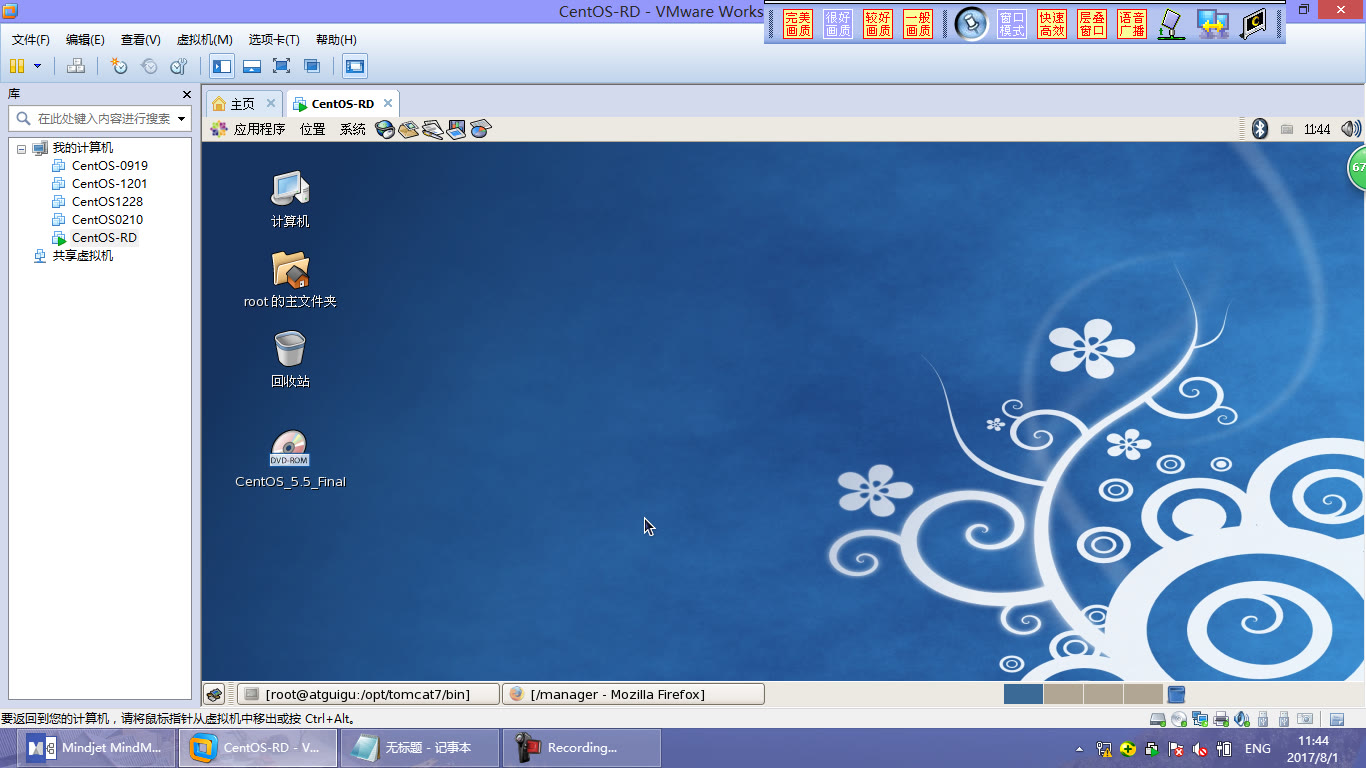Image resolution: width=1366 pixels, height=768 pixels.
Task: Start 语音广播 voice broadcast
Action: point(1132,24)
